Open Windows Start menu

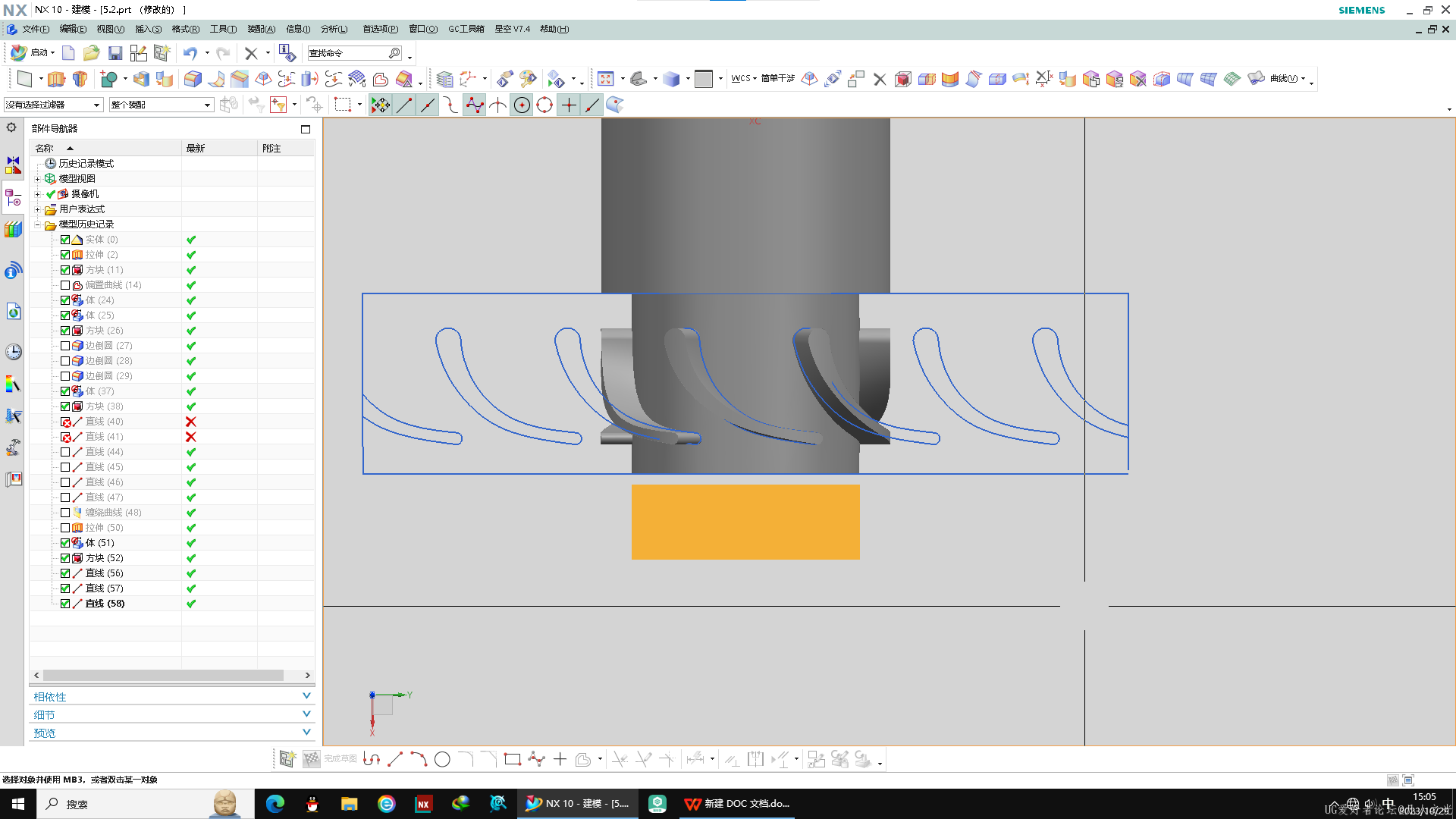click(x=18, y=804)
